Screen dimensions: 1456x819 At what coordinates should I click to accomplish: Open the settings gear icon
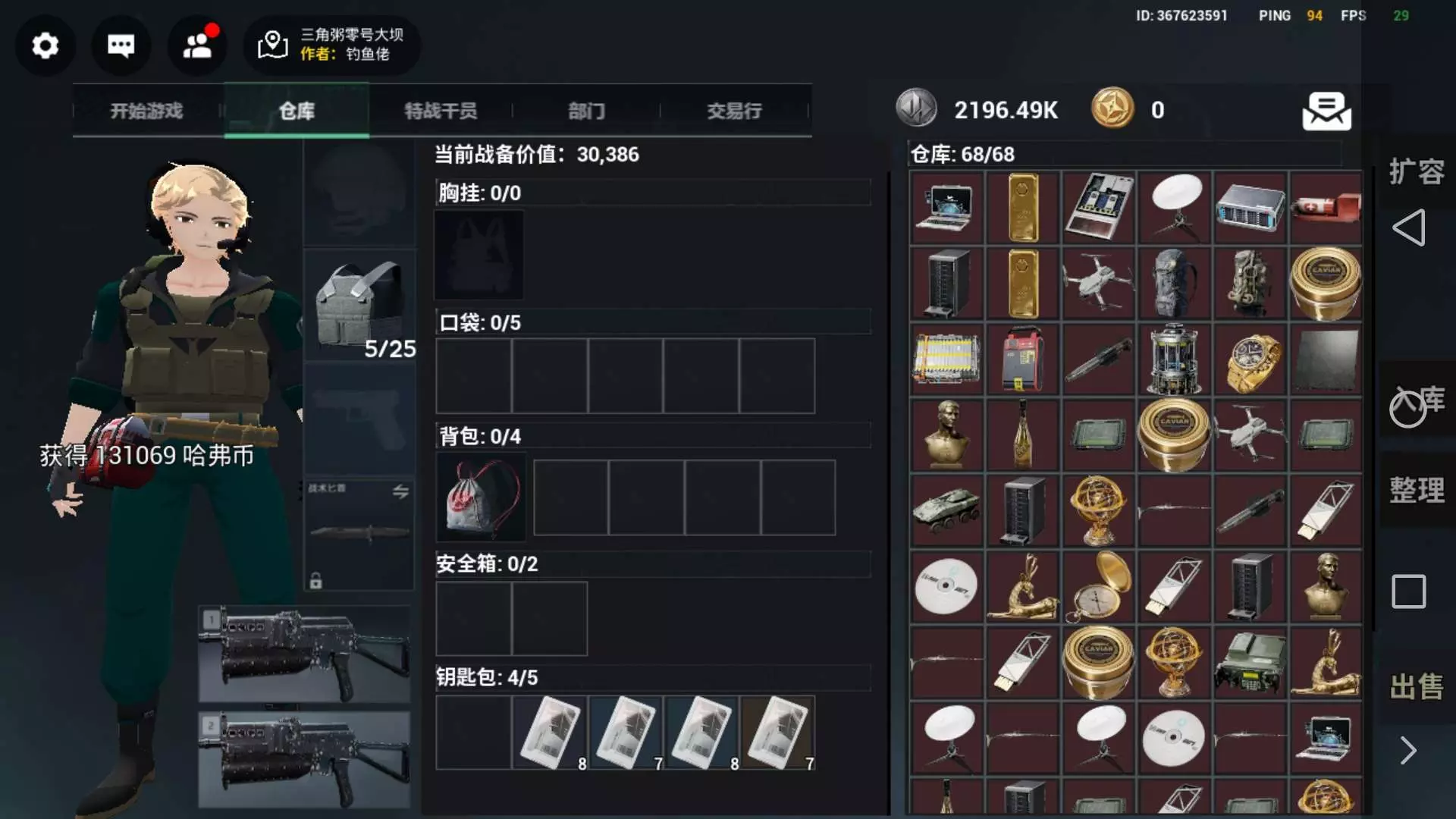tap(45, 46)
